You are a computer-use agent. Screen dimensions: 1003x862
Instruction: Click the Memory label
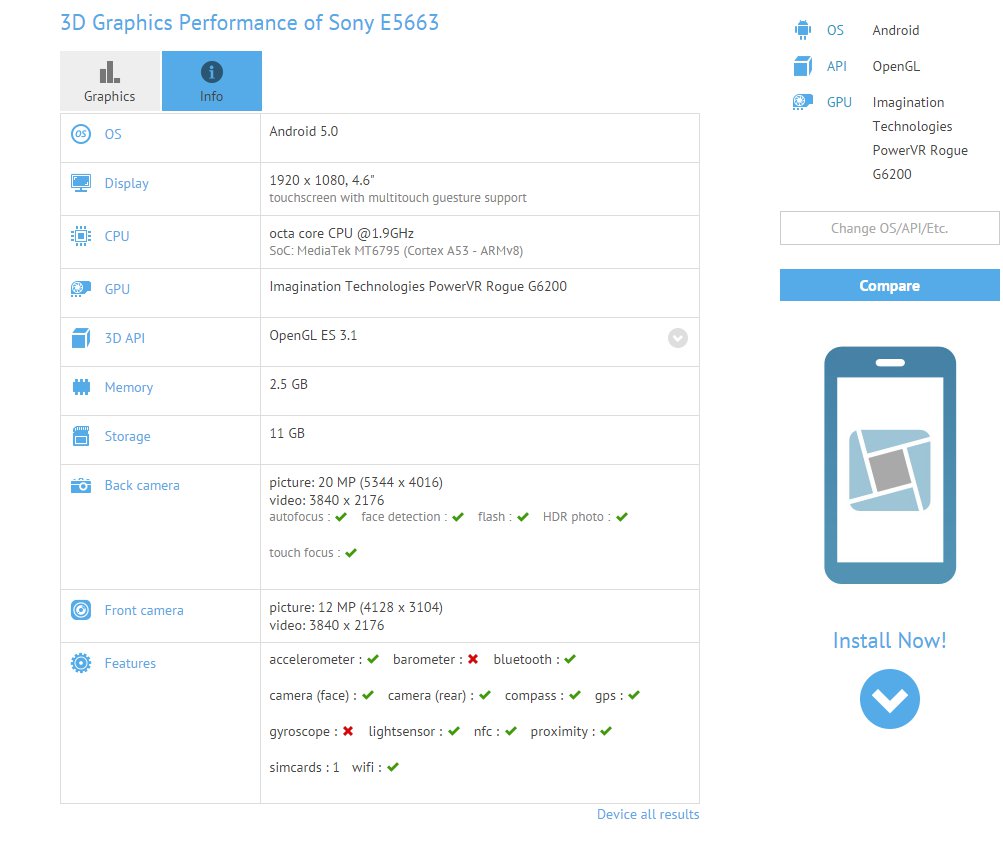click(129, 388)
